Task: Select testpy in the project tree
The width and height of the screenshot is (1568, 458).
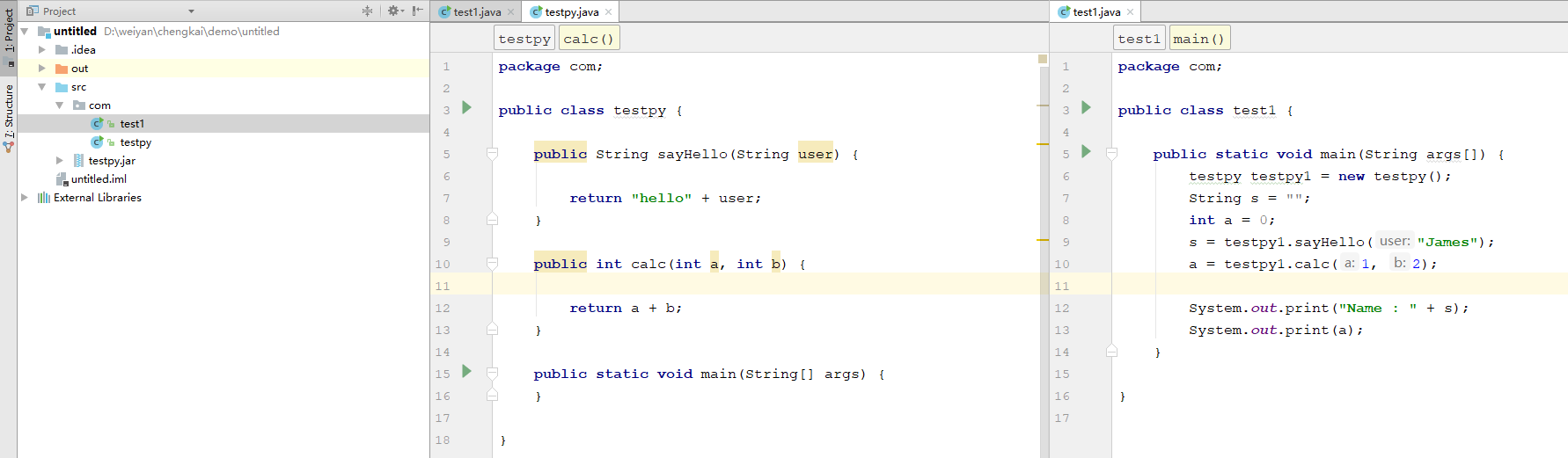Action: tap(136, 142)
